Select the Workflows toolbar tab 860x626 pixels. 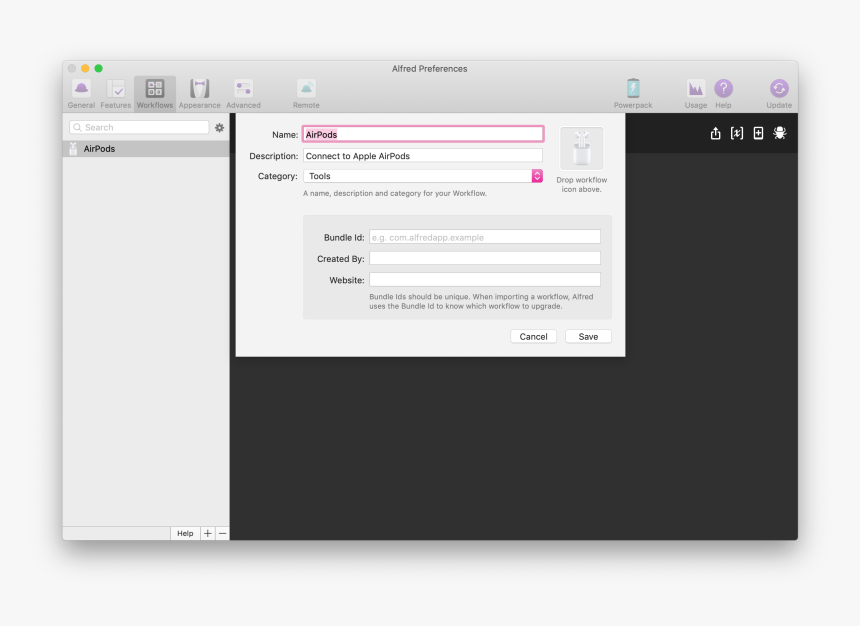click(x=155, y=94)
